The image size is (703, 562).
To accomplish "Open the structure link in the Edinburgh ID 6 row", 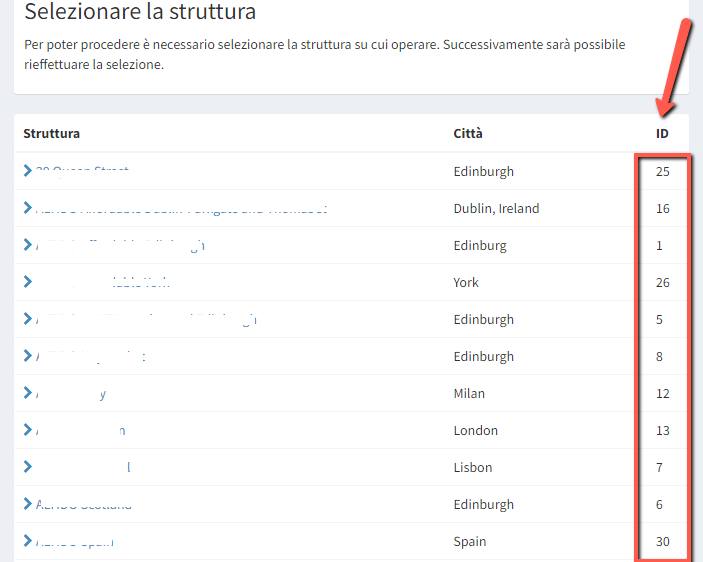I will tap(84, 504).
